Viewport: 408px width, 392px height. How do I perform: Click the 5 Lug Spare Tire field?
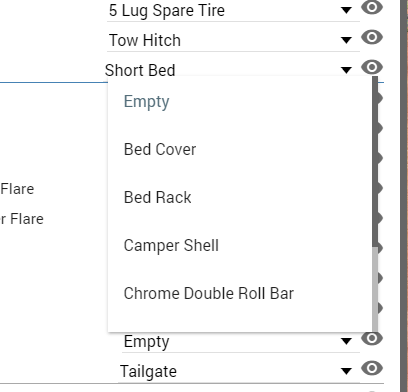click(233, 11)
